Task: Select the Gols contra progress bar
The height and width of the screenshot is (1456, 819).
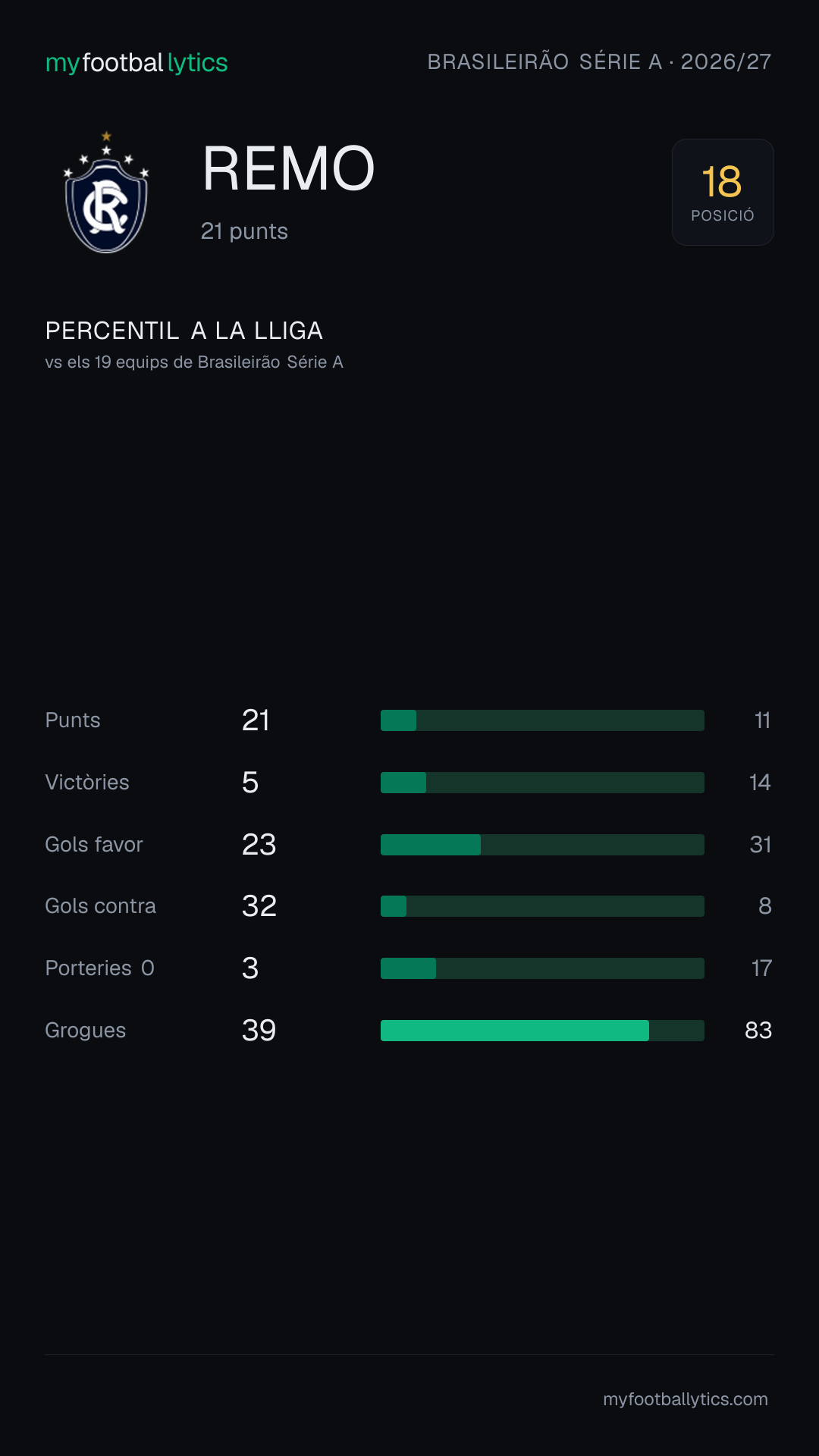Action: [542, 906]
